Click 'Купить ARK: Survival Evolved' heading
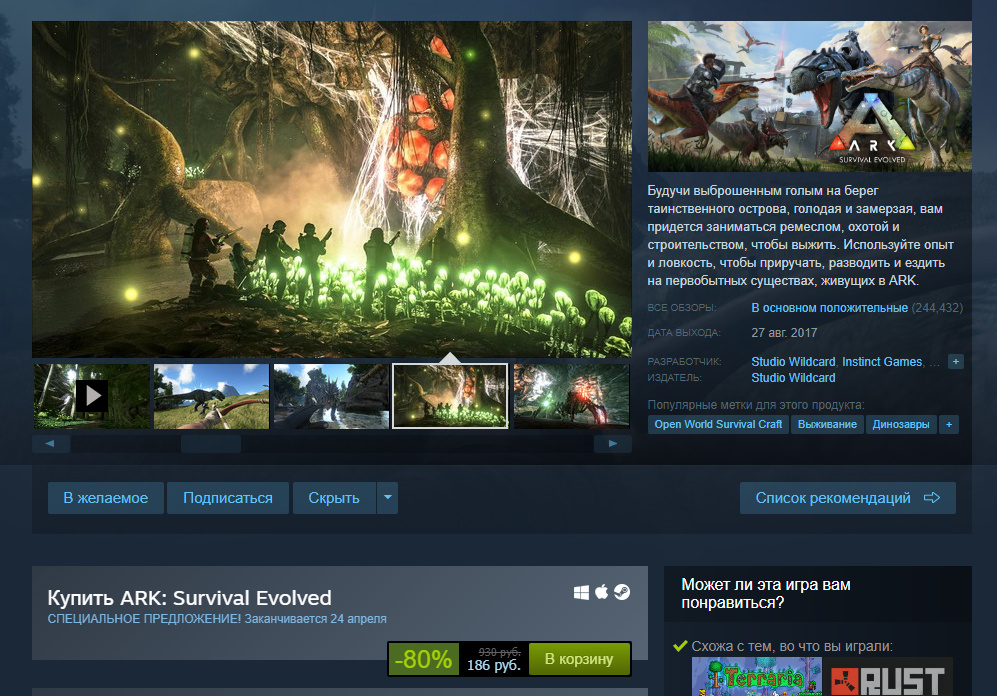Screen dimensions: 997x696 [x=189, y=597]
